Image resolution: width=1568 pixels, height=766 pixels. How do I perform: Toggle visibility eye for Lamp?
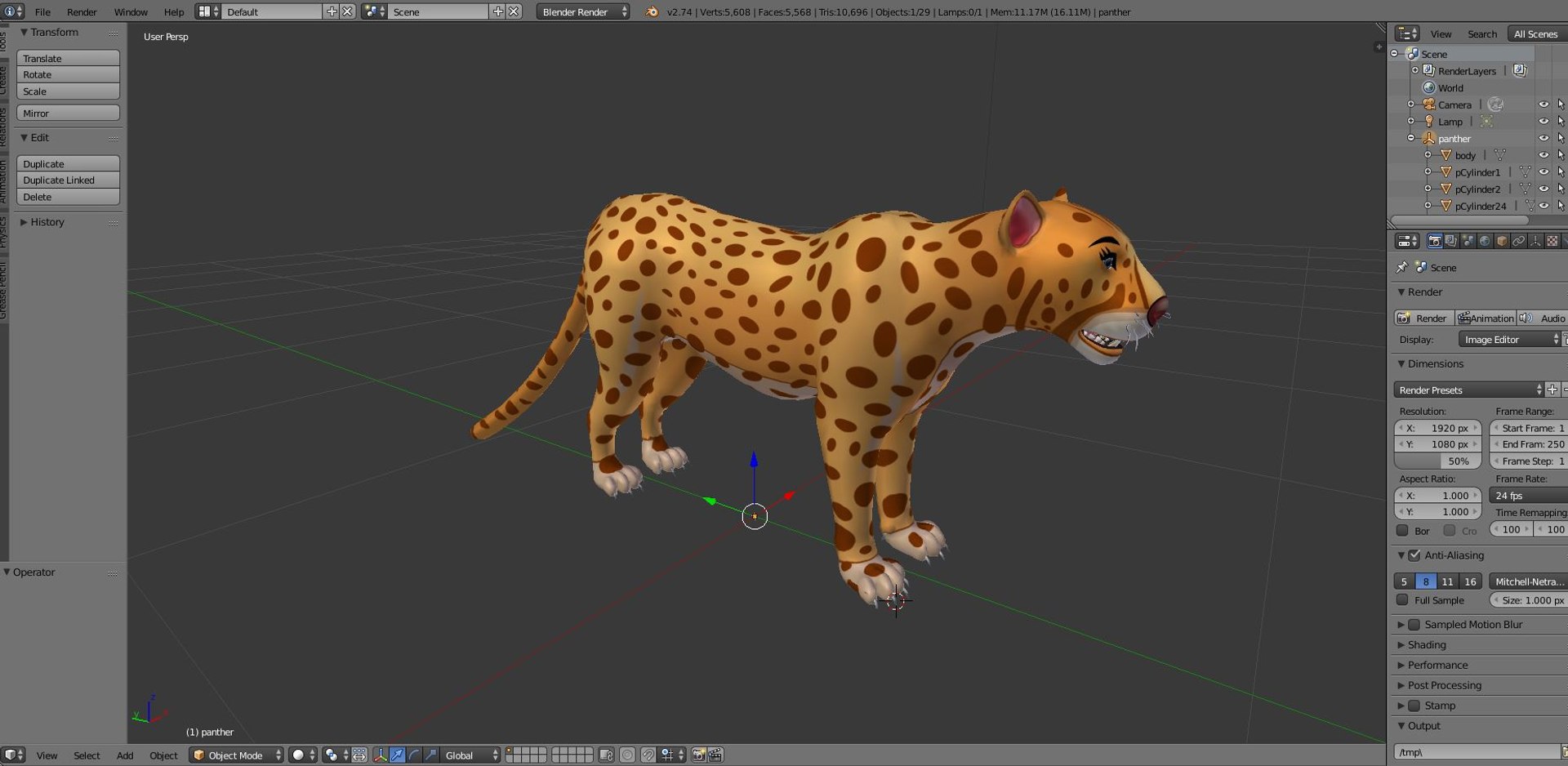(1543, 122)
